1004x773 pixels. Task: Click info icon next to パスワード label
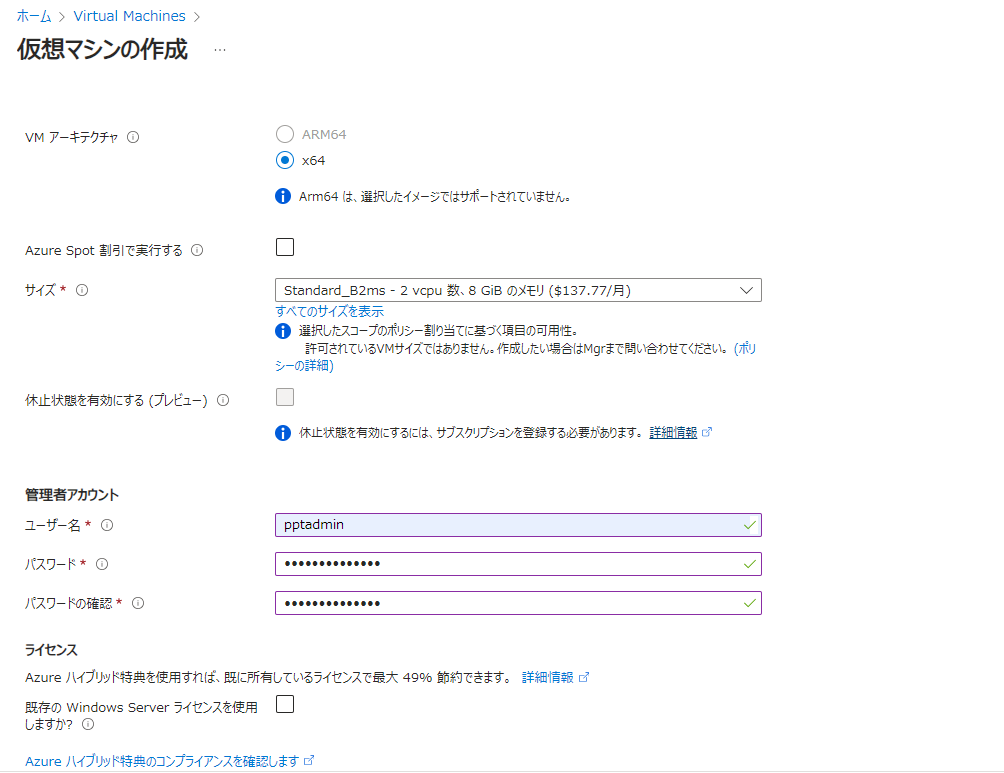point(102,564)
